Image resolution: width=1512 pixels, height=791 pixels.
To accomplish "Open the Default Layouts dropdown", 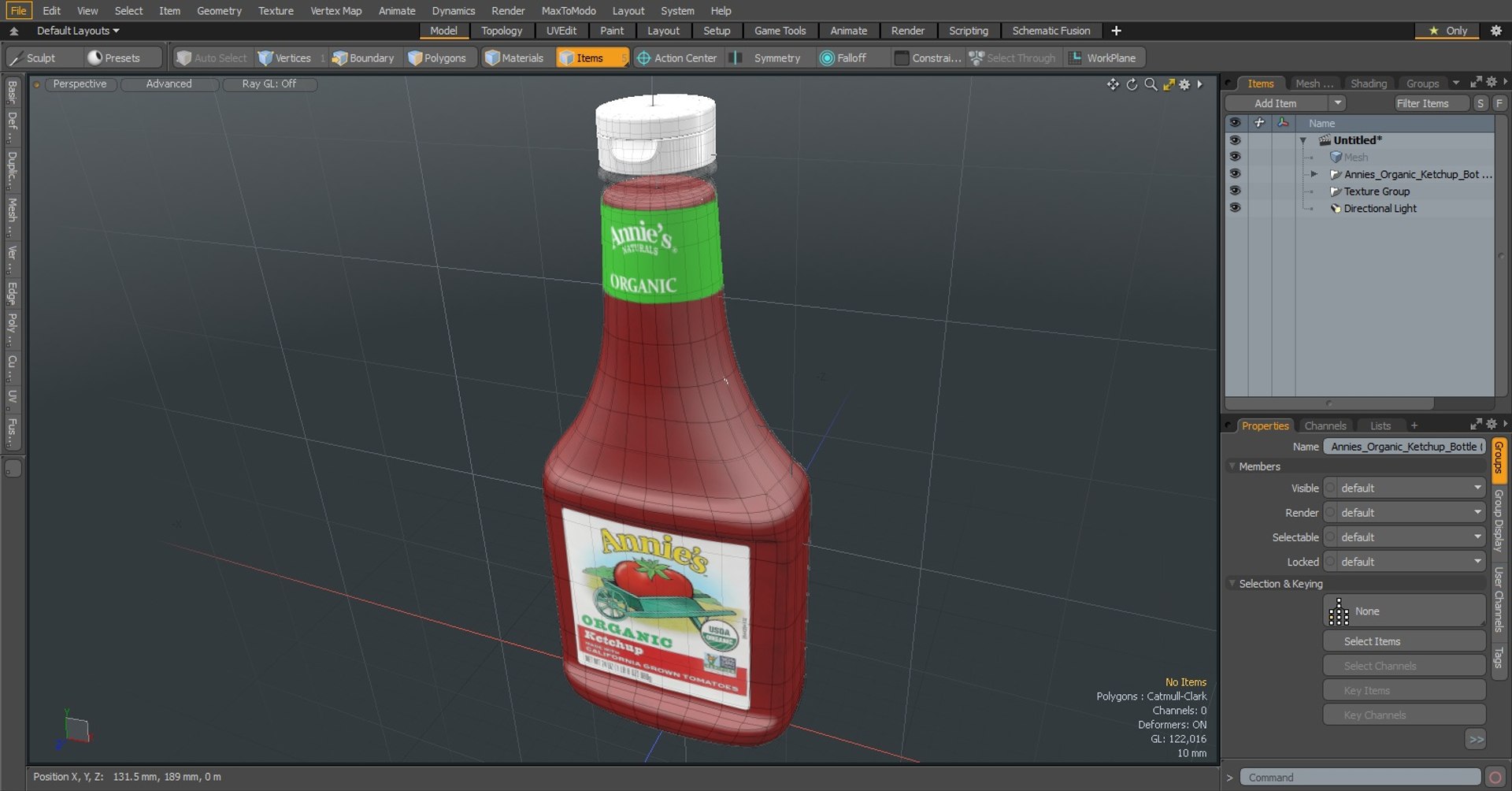I will tap(77, 31).
